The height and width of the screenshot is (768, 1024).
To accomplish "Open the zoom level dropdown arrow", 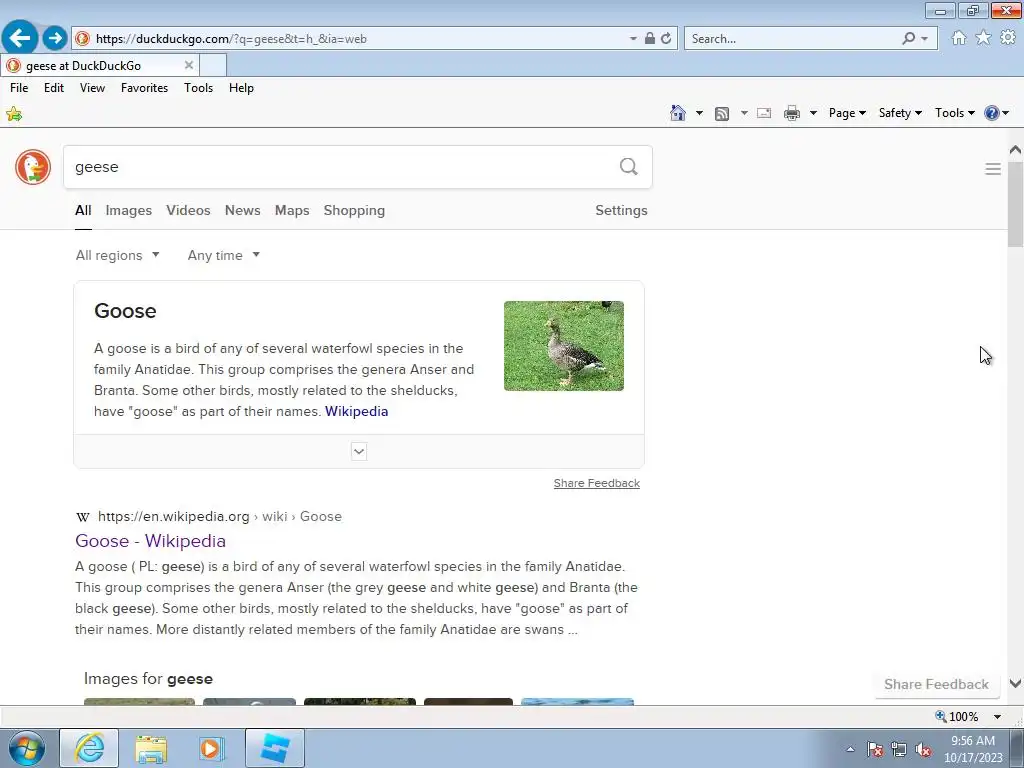I will point(997,716).
